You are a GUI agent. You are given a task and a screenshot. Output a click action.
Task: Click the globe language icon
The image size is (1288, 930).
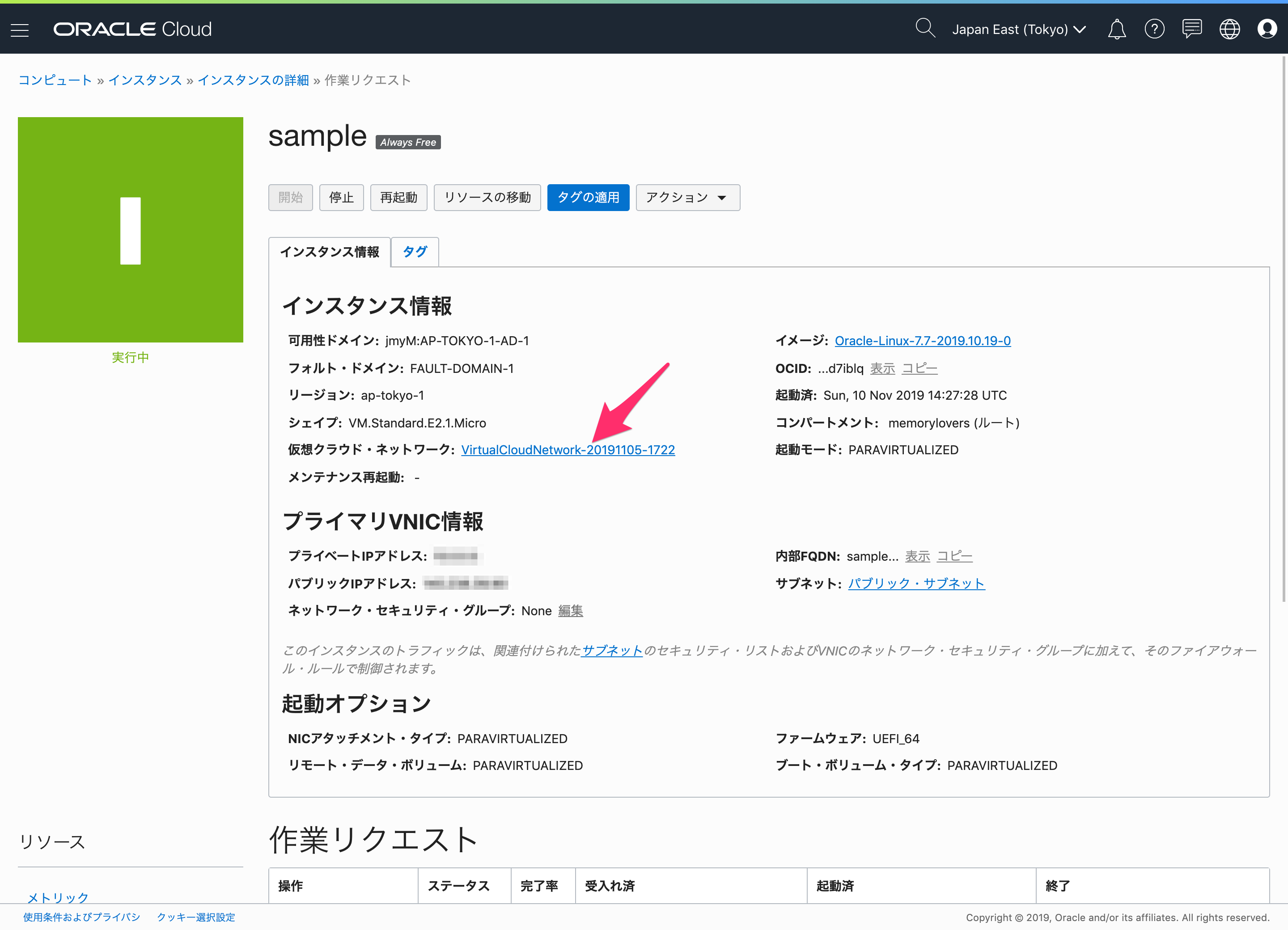pyautogui.click(x=1229, y=29)
